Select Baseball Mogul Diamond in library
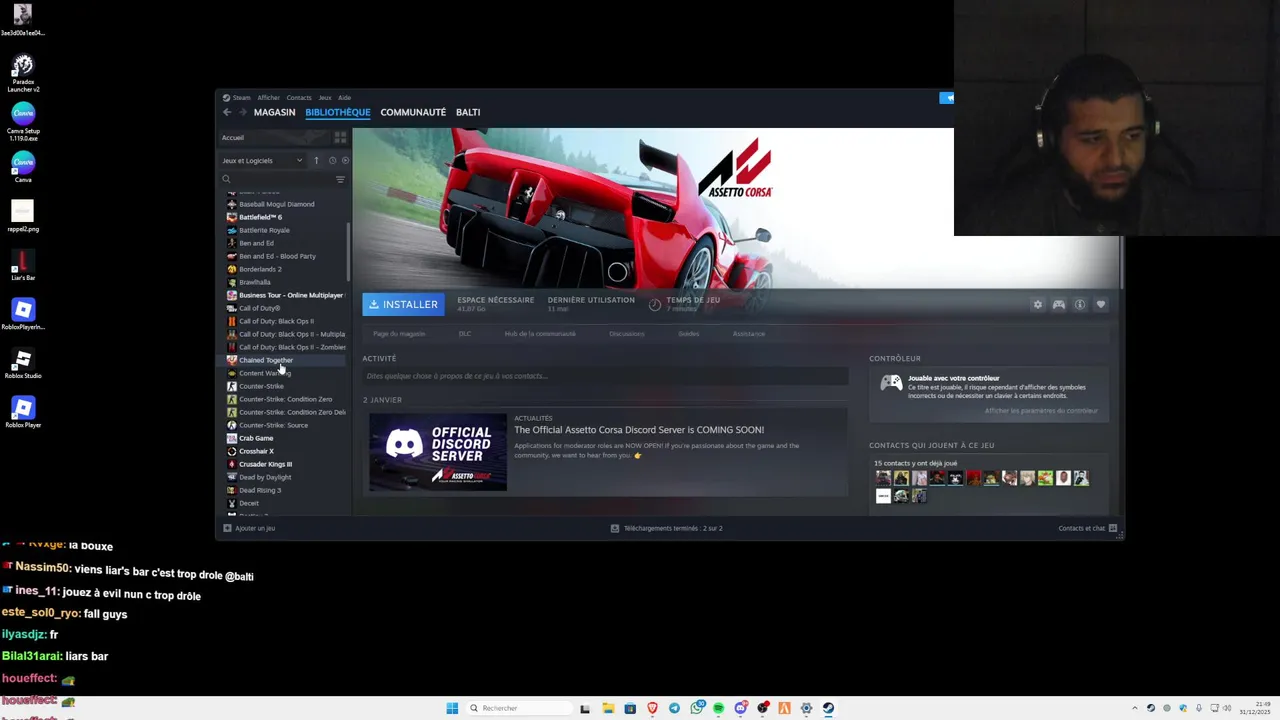This screenshot has height=720, width=1280. click(276, 204)
